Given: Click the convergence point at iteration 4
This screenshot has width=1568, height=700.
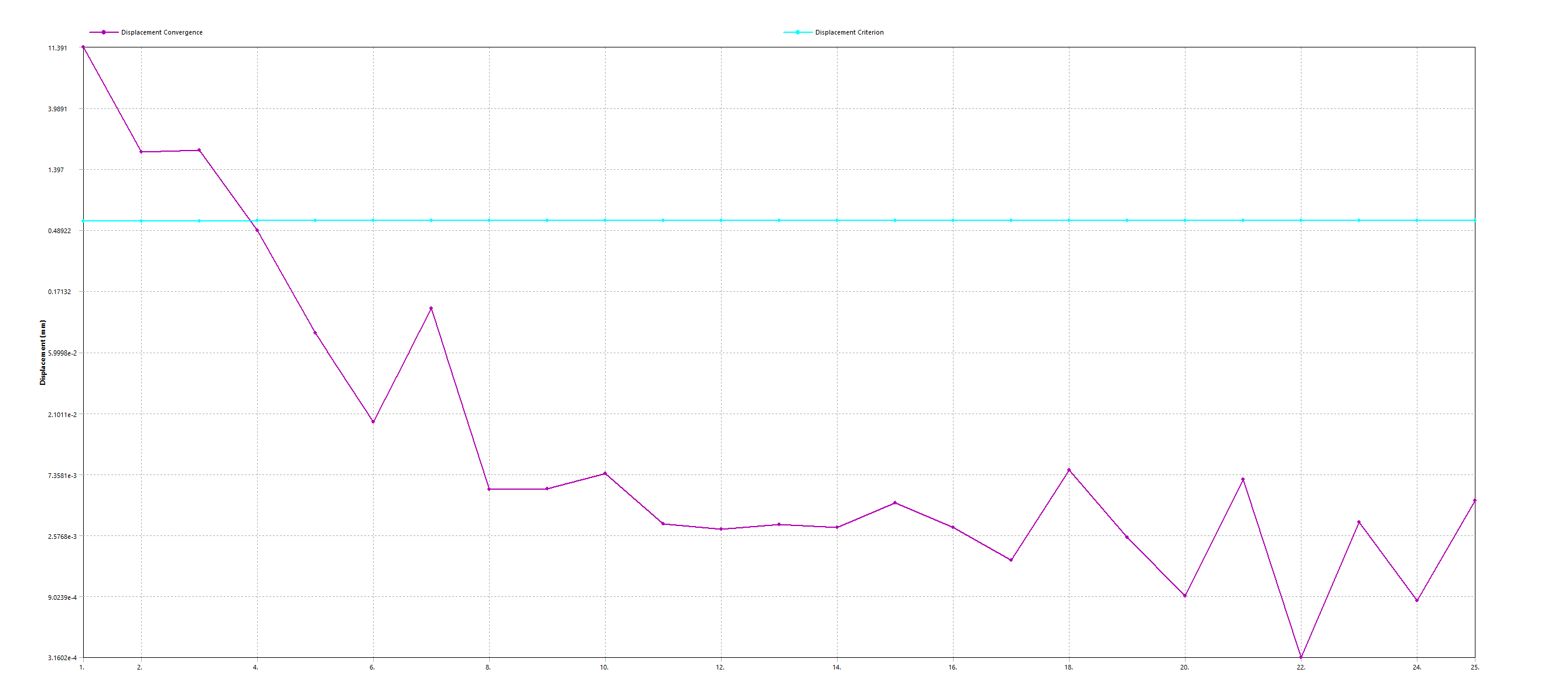Looking at the screenshot, I should (258, 231).
